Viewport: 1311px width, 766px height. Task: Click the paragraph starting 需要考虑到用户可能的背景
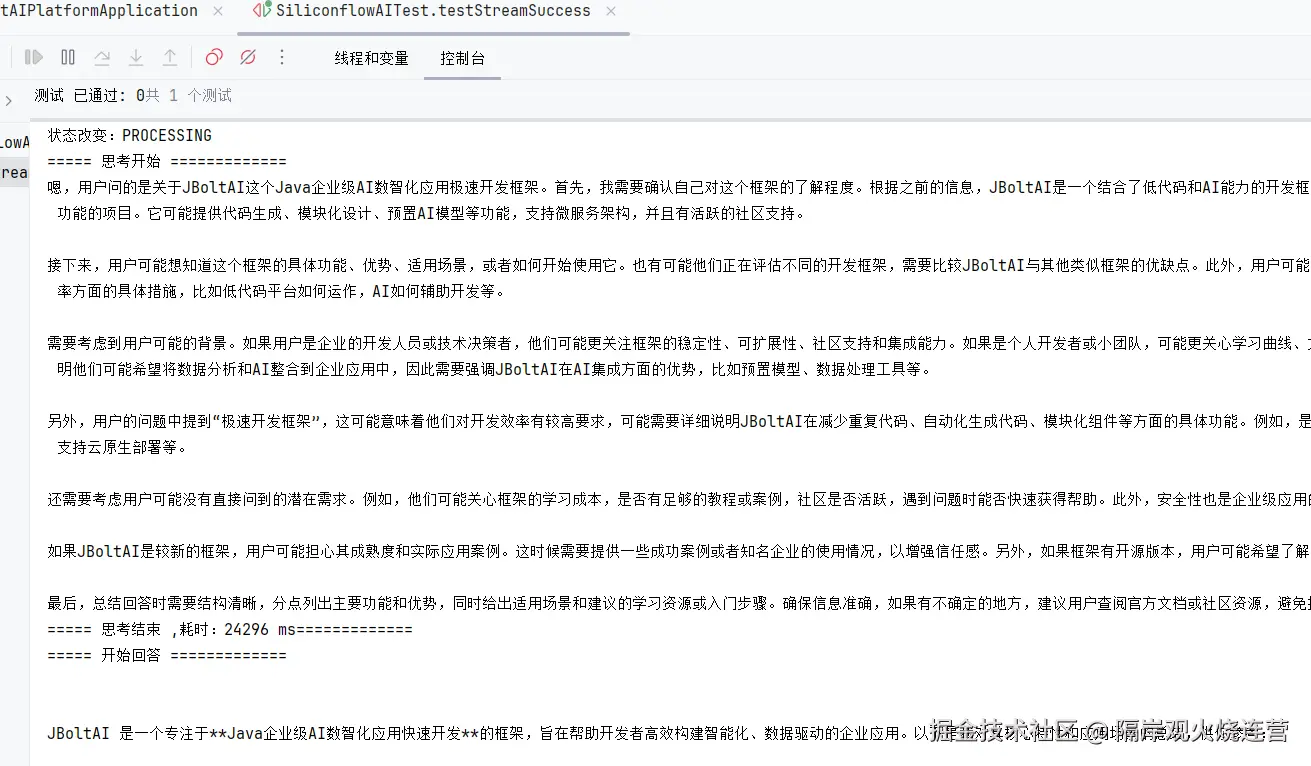tap(679, 356)
